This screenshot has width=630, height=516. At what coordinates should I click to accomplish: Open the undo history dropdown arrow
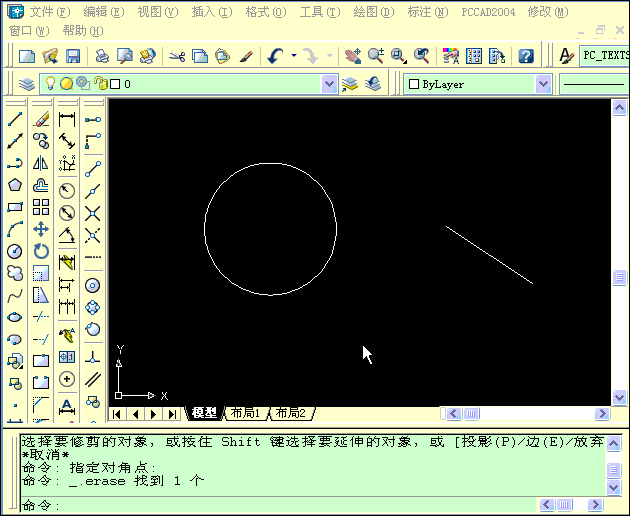click(x=294, y=55)
